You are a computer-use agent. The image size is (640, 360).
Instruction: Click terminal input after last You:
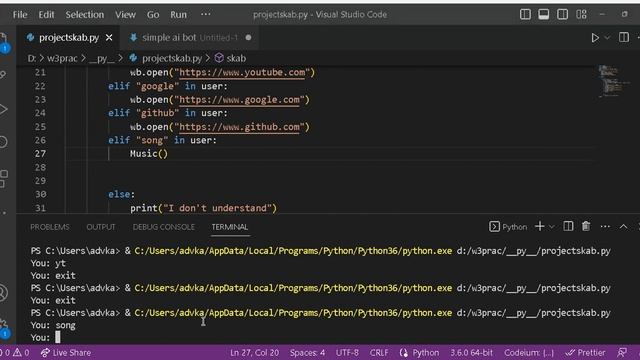tap(58, 337)
